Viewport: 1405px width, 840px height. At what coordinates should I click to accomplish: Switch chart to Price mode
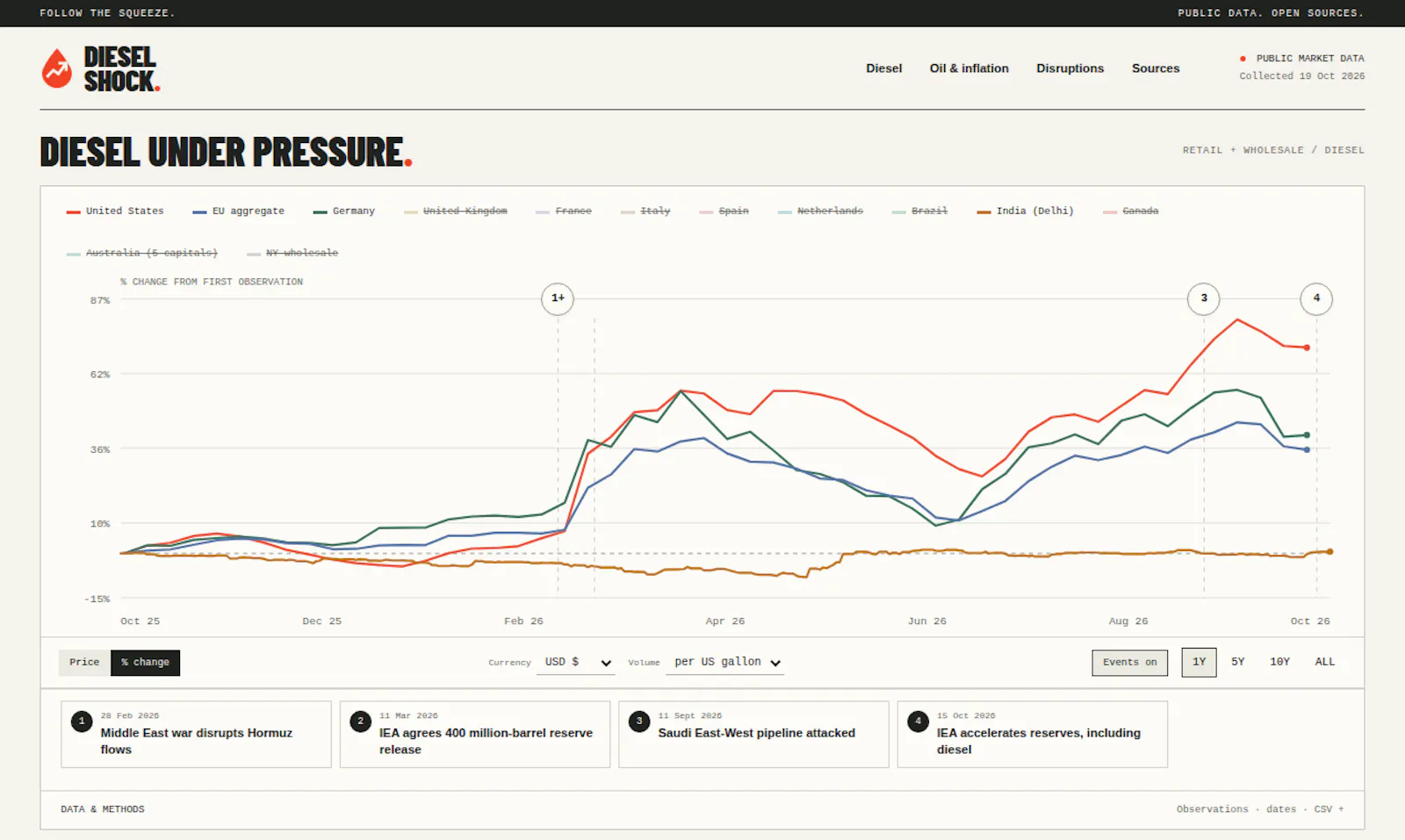[x=84, y=663]
